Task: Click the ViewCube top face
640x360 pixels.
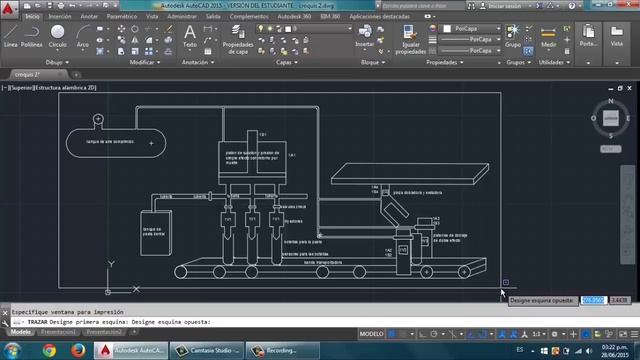Action: tap(611, 118)
